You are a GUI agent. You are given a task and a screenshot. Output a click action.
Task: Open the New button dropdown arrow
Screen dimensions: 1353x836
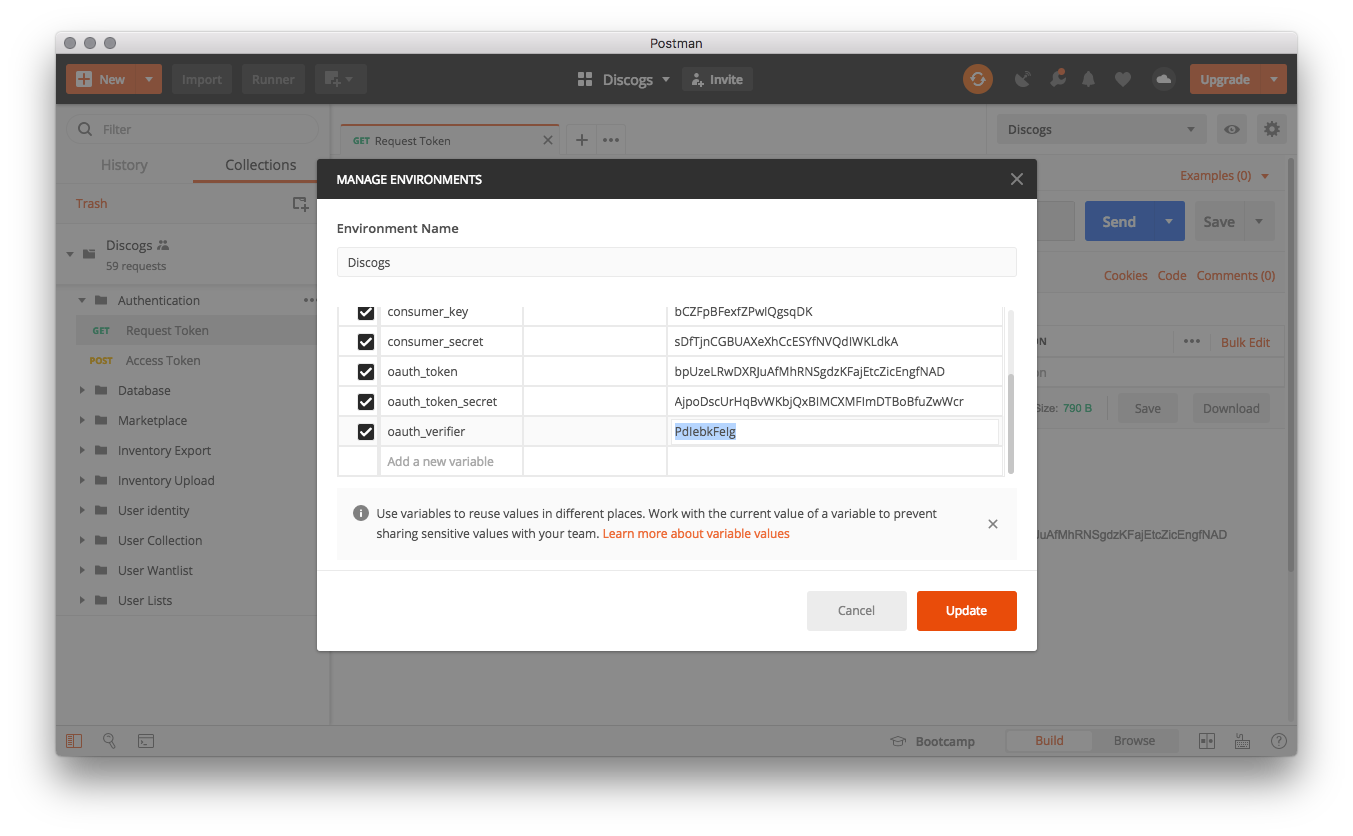point(148,79)
